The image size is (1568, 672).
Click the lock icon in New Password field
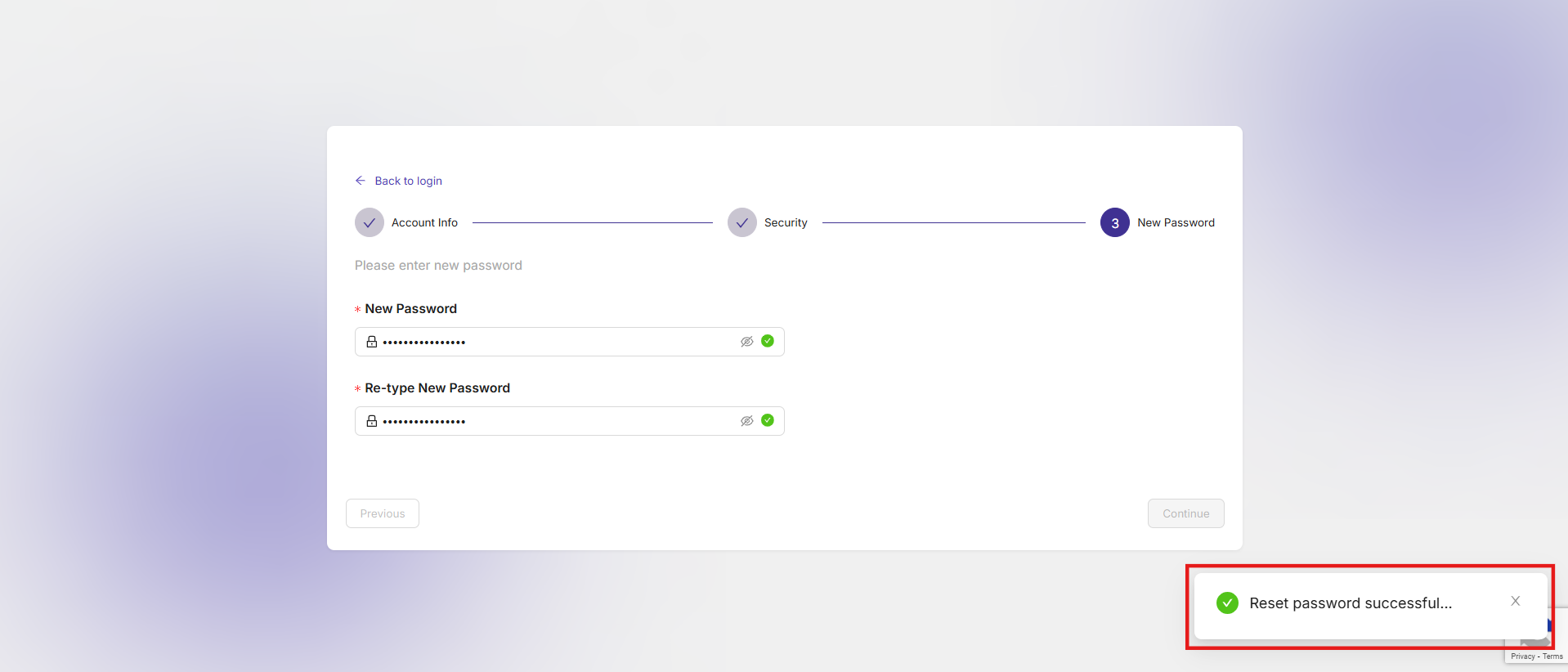pyautogui.click(x=372, y=342)
